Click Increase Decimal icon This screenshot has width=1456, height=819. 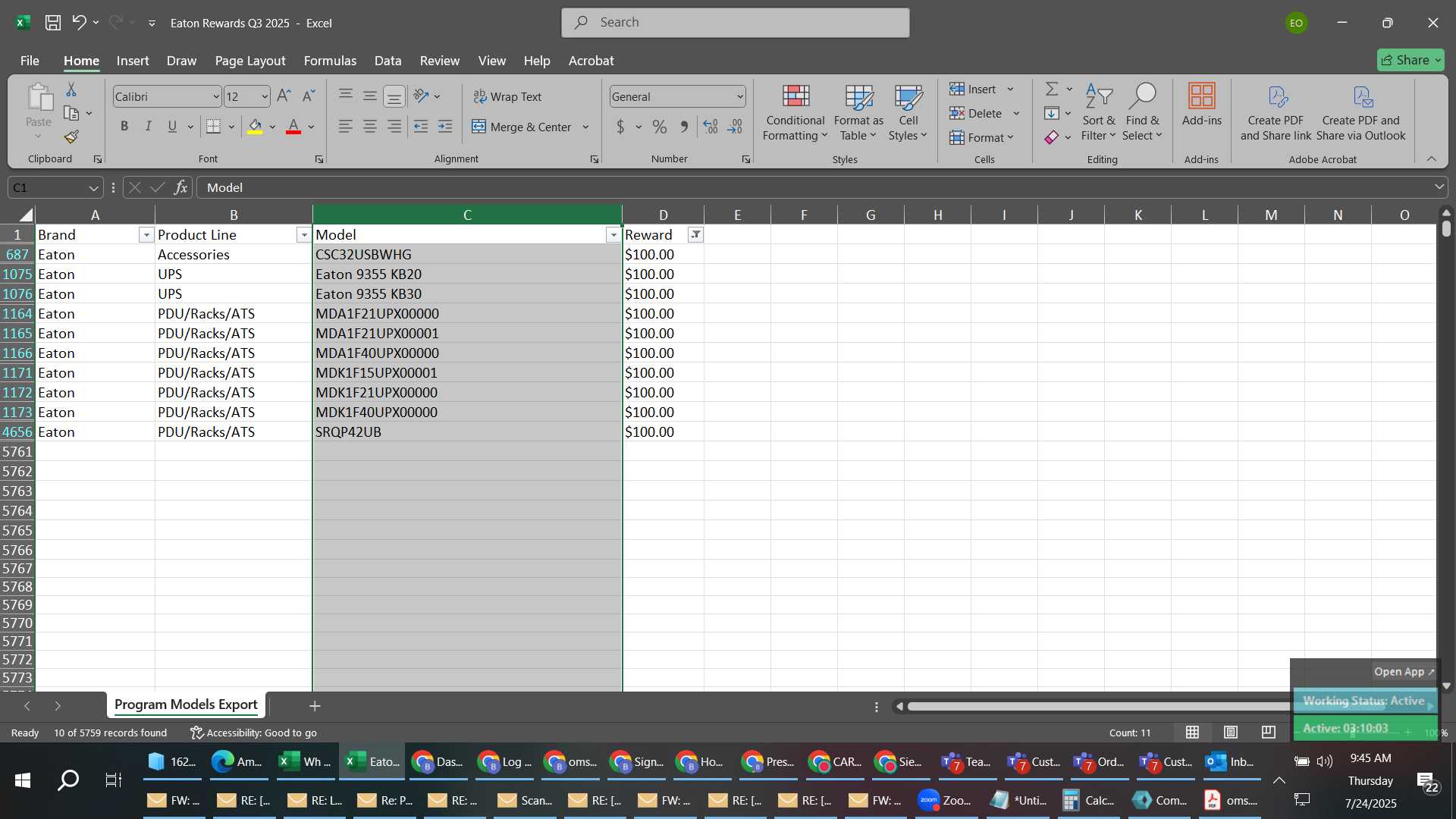(711, 127)
